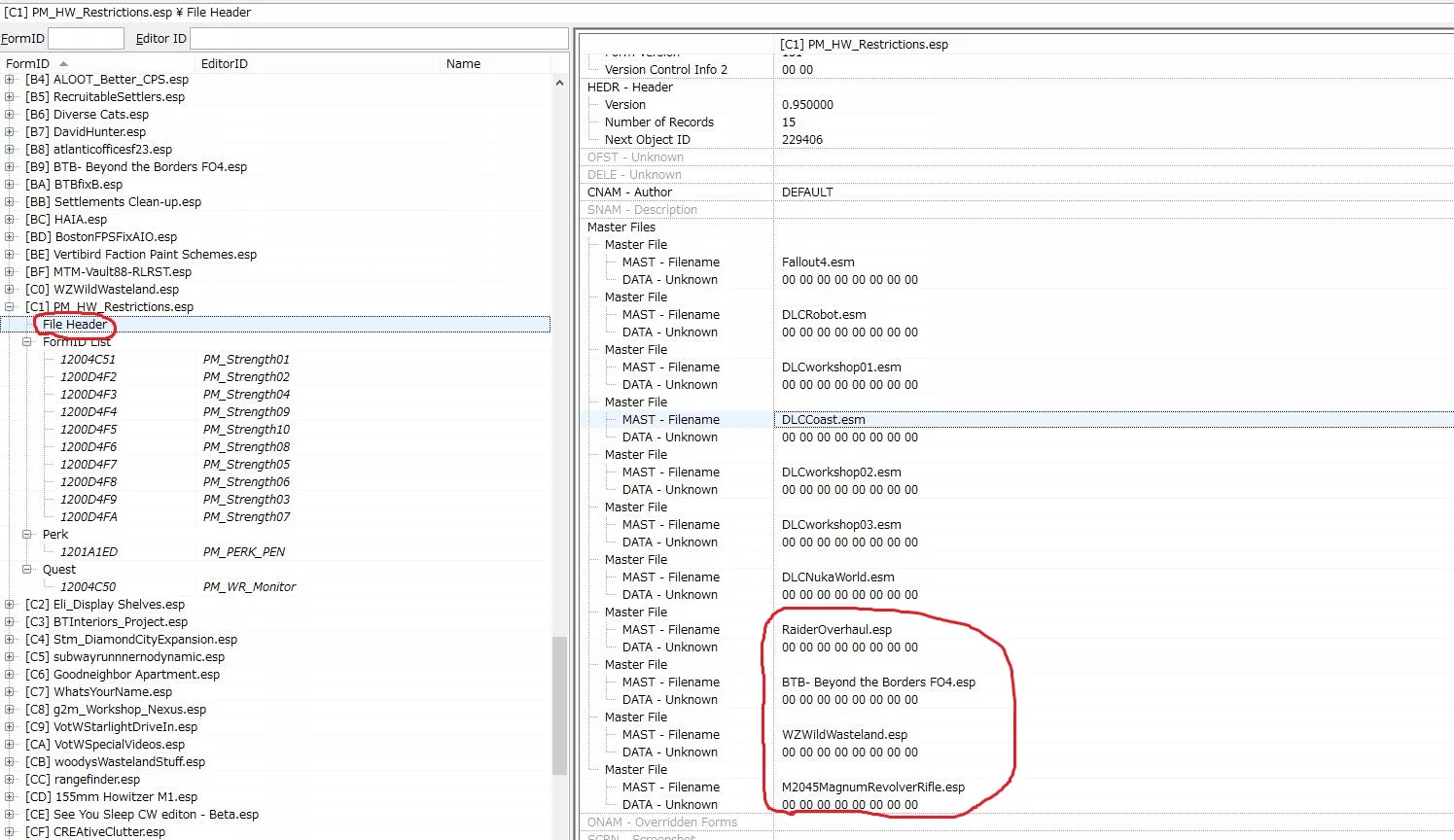This screenshot has height=840, width=1454.
Task: Expand the ALOOT_Better_CPS.esp plugin node
Action: (10, 80)
